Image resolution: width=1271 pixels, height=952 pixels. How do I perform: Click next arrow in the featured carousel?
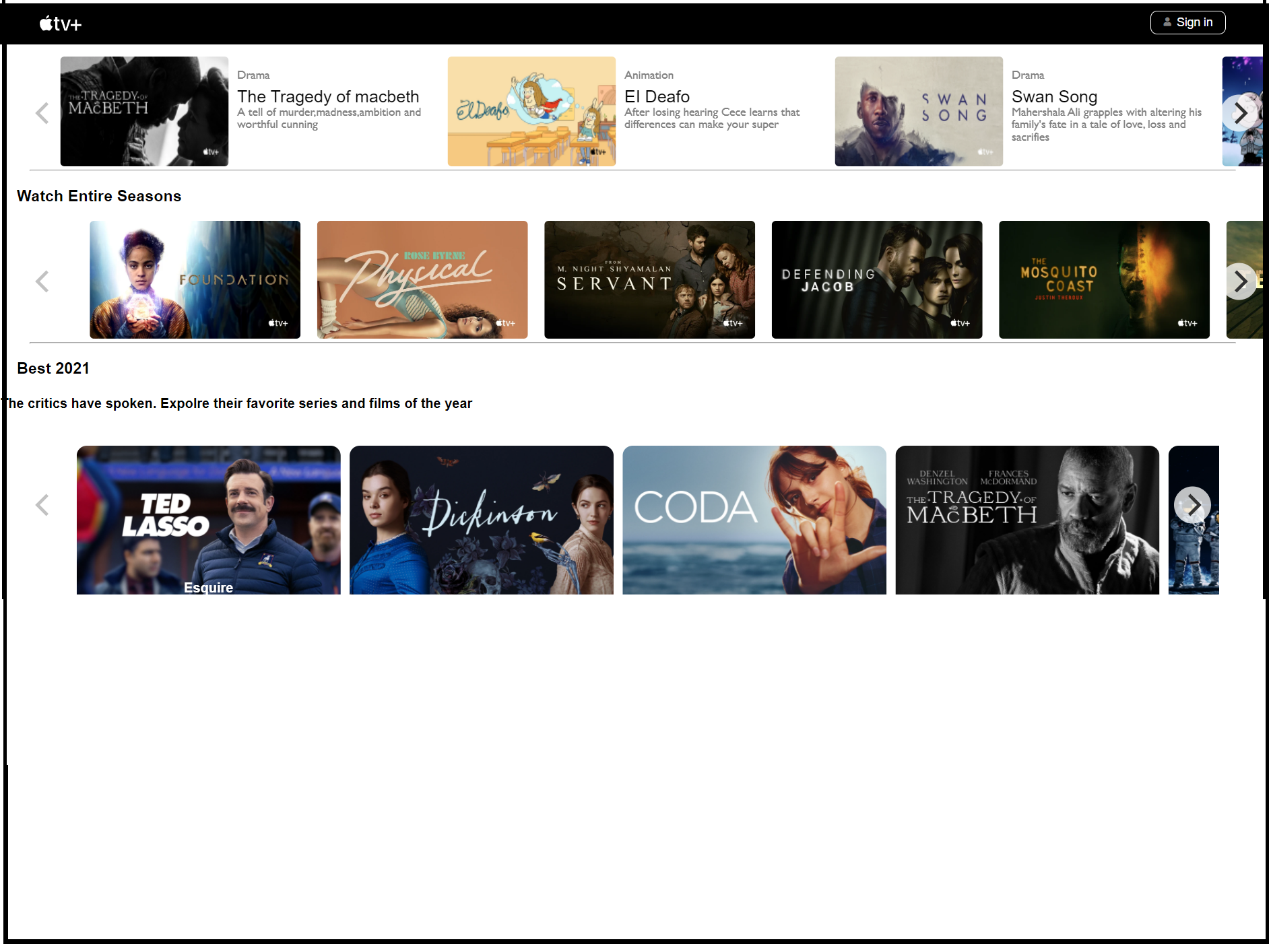point(1240,112)
